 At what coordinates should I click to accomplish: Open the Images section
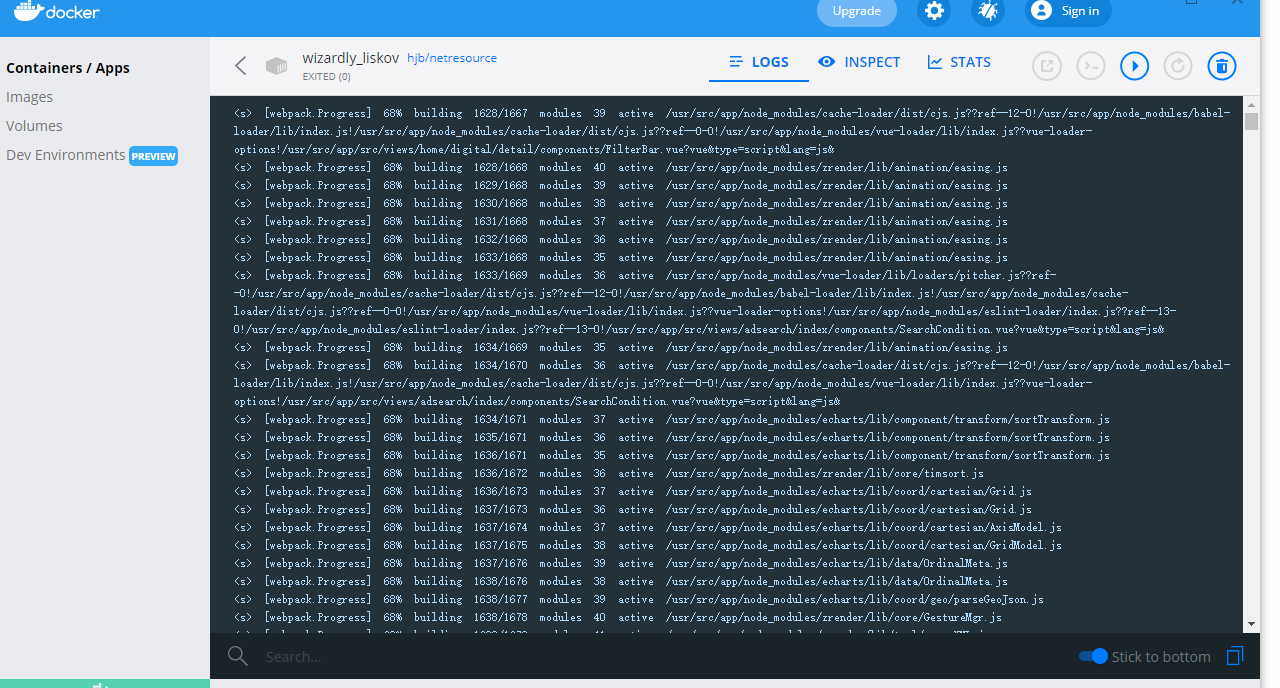click(30, 97)
